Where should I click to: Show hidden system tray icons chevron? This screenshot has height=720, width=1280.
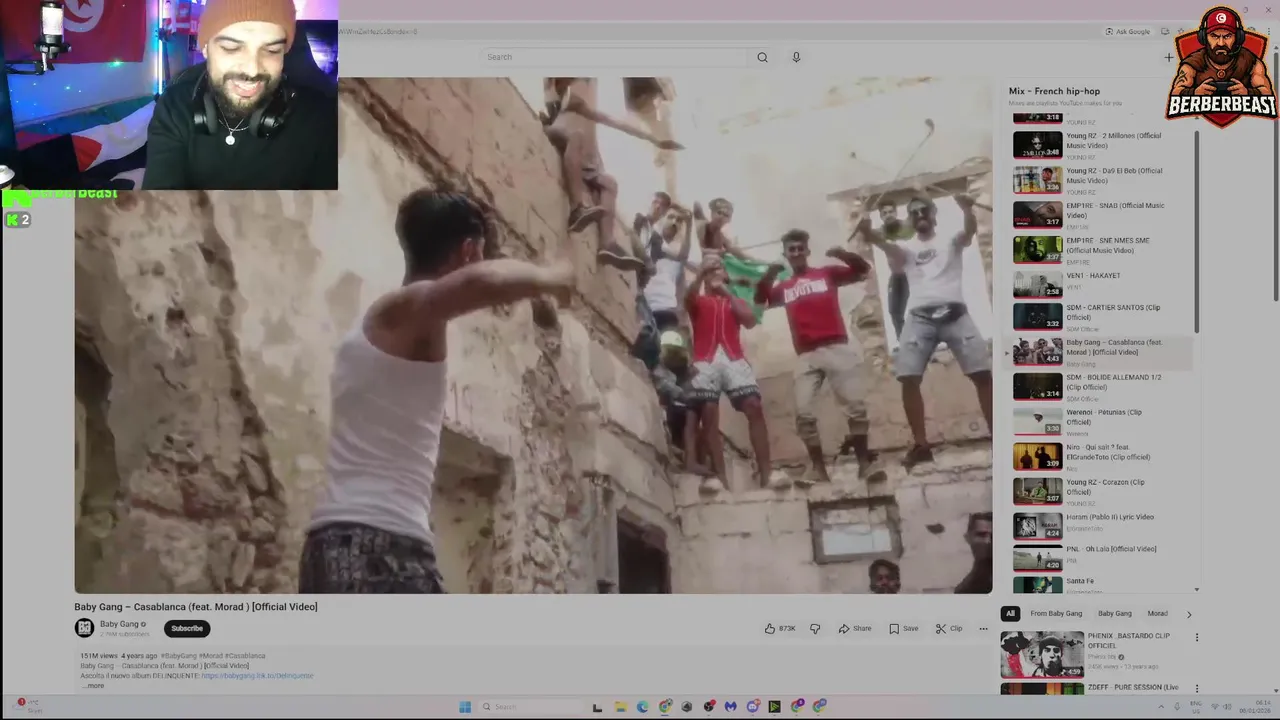pos(1161,706)
